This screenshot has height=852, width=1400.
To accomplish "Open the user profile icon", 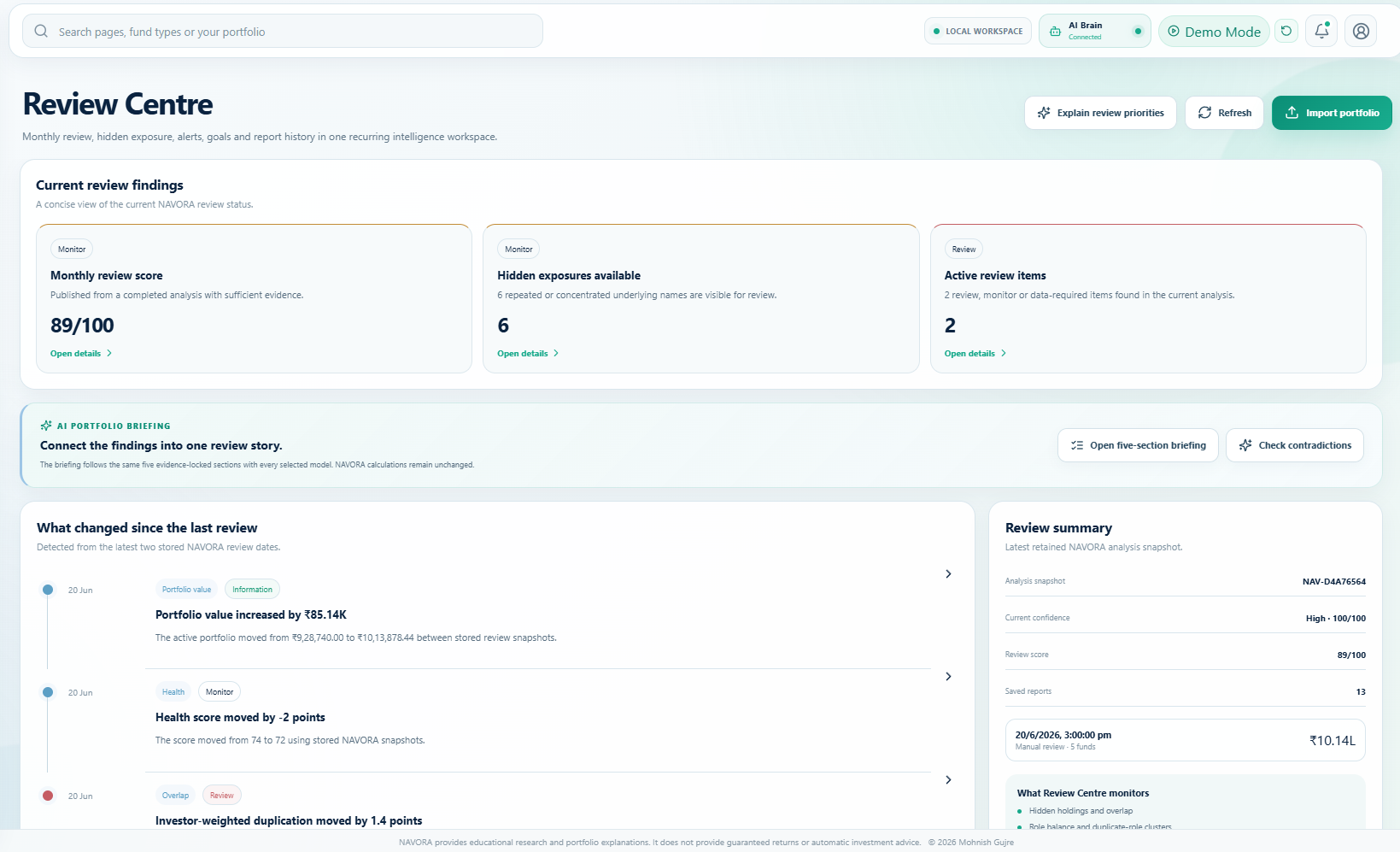I will [x=1361, y=32].
